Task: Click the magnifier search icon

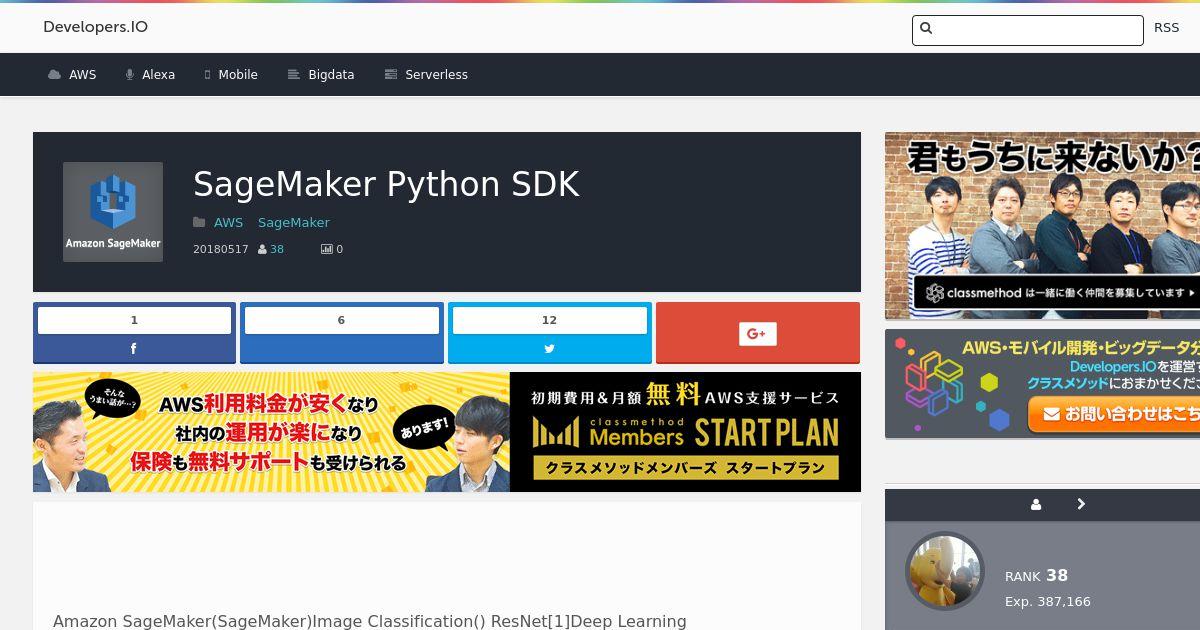Action: 926,29
